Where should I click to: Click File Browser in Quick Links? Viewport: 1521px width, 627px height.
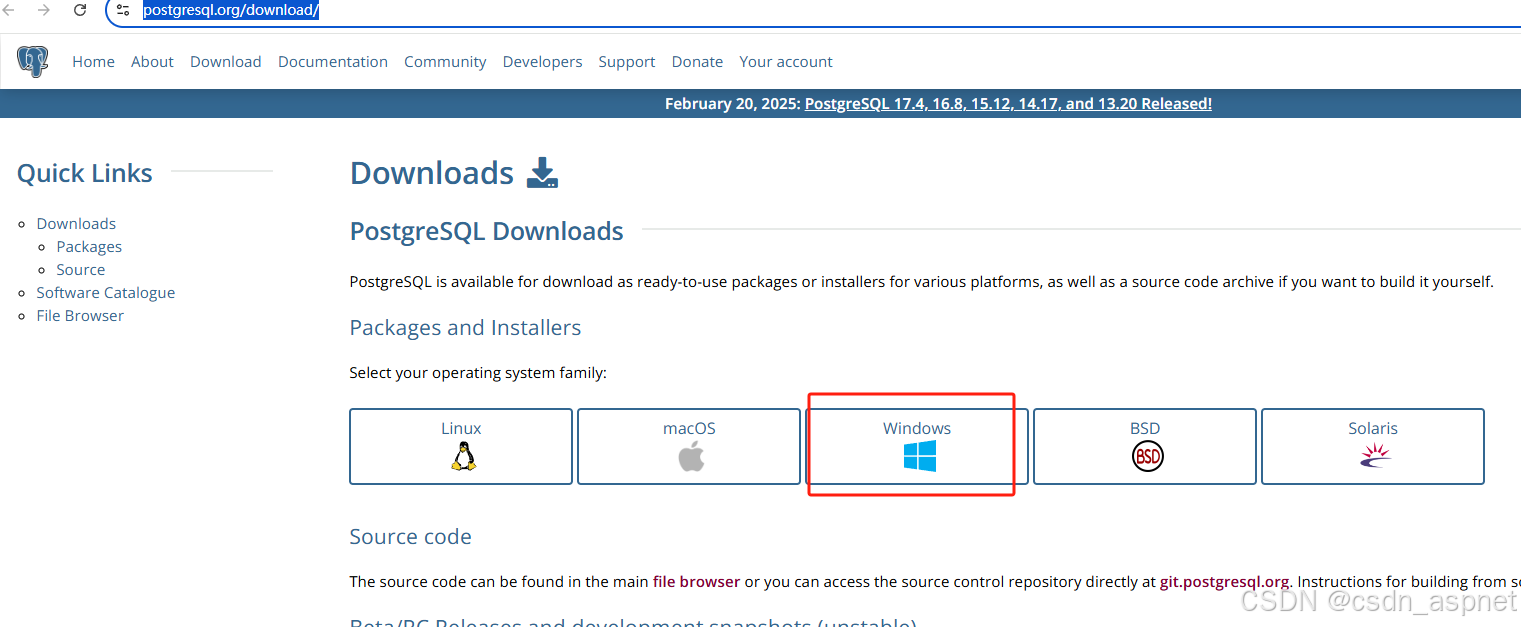pyautogui.click(x=80, y=316)
